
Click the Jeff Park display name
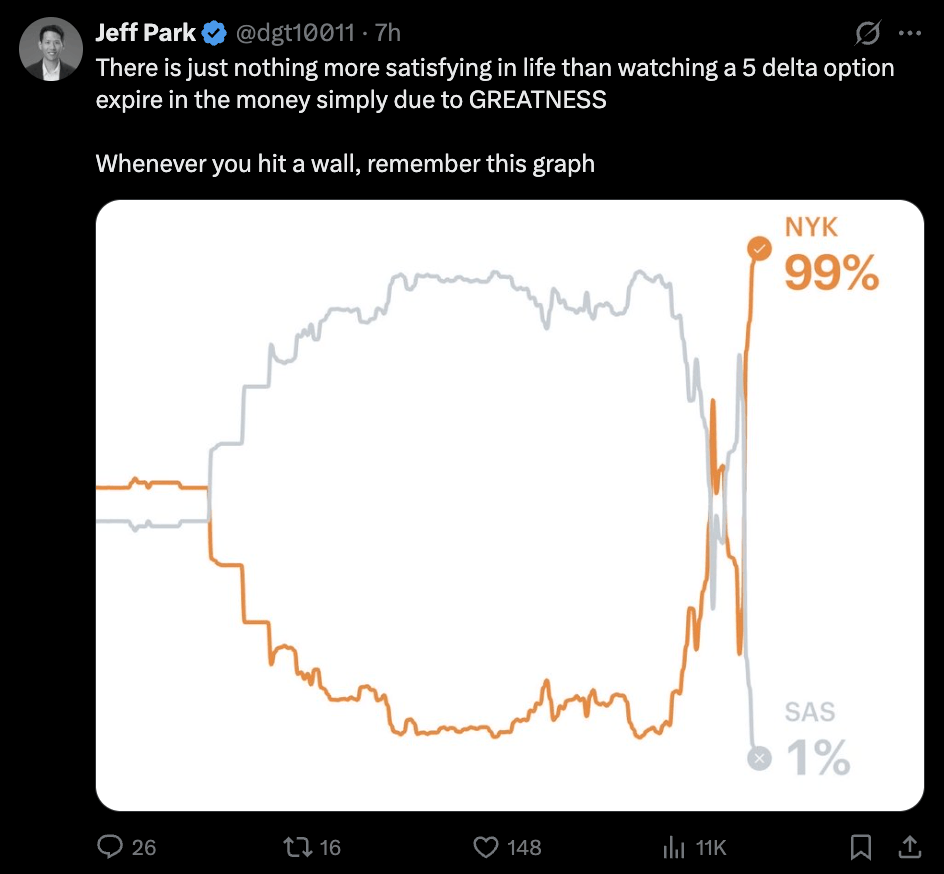pyautogui.click(x=146, y=33)
